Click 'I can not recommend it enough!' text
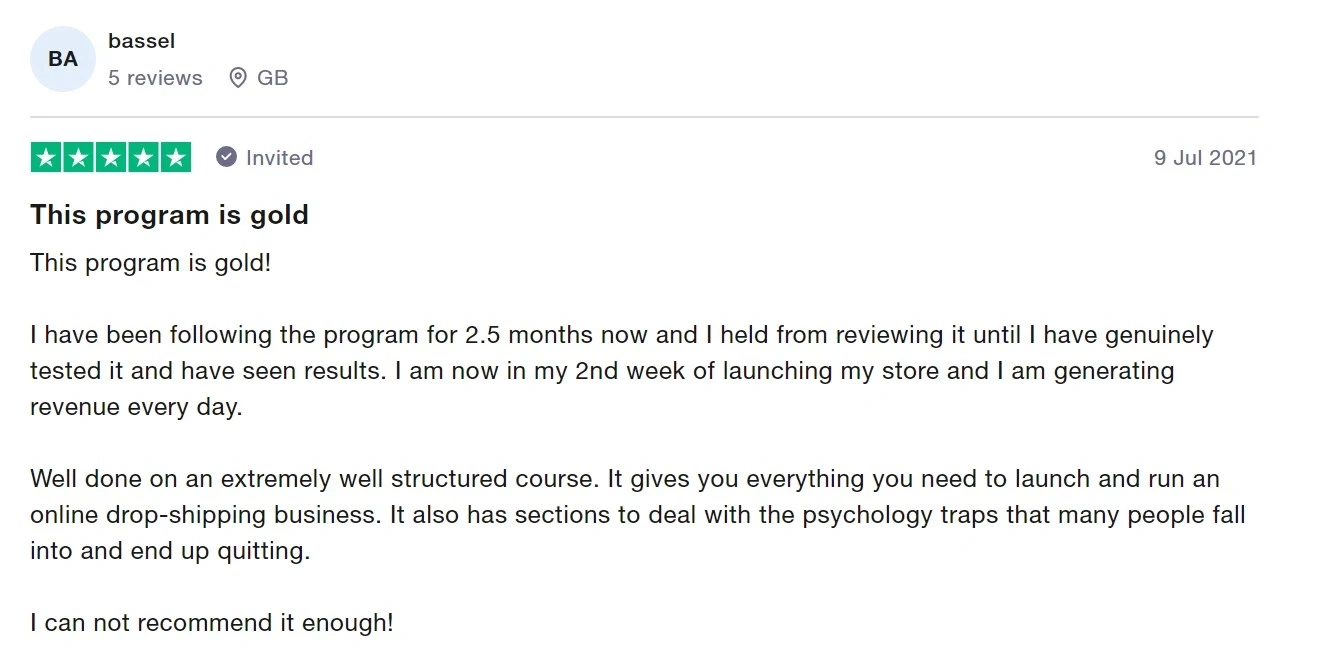1321x662 pixels. coord(212,623)
